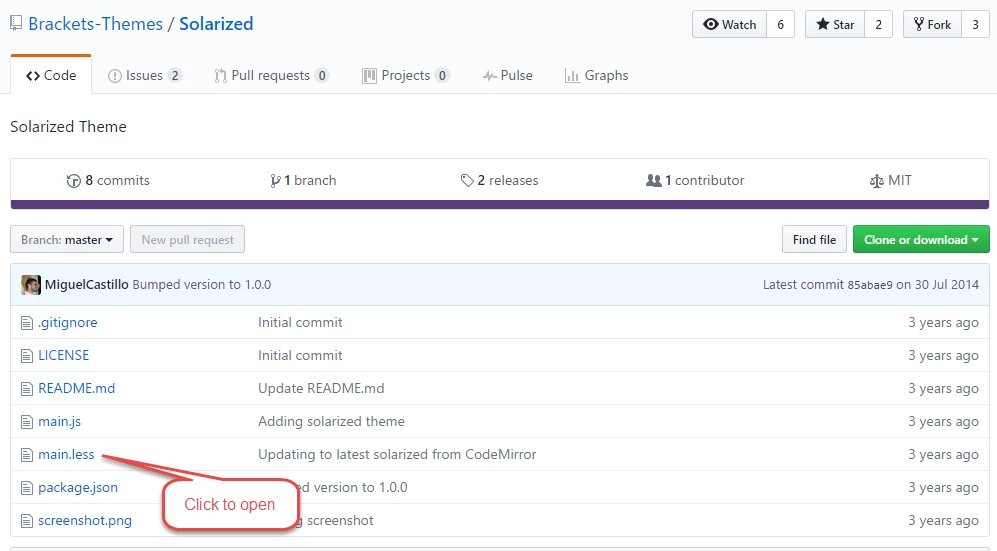This screenshot has width=997, height=551.
Task: View the 1 branch list
Action: 303,180
